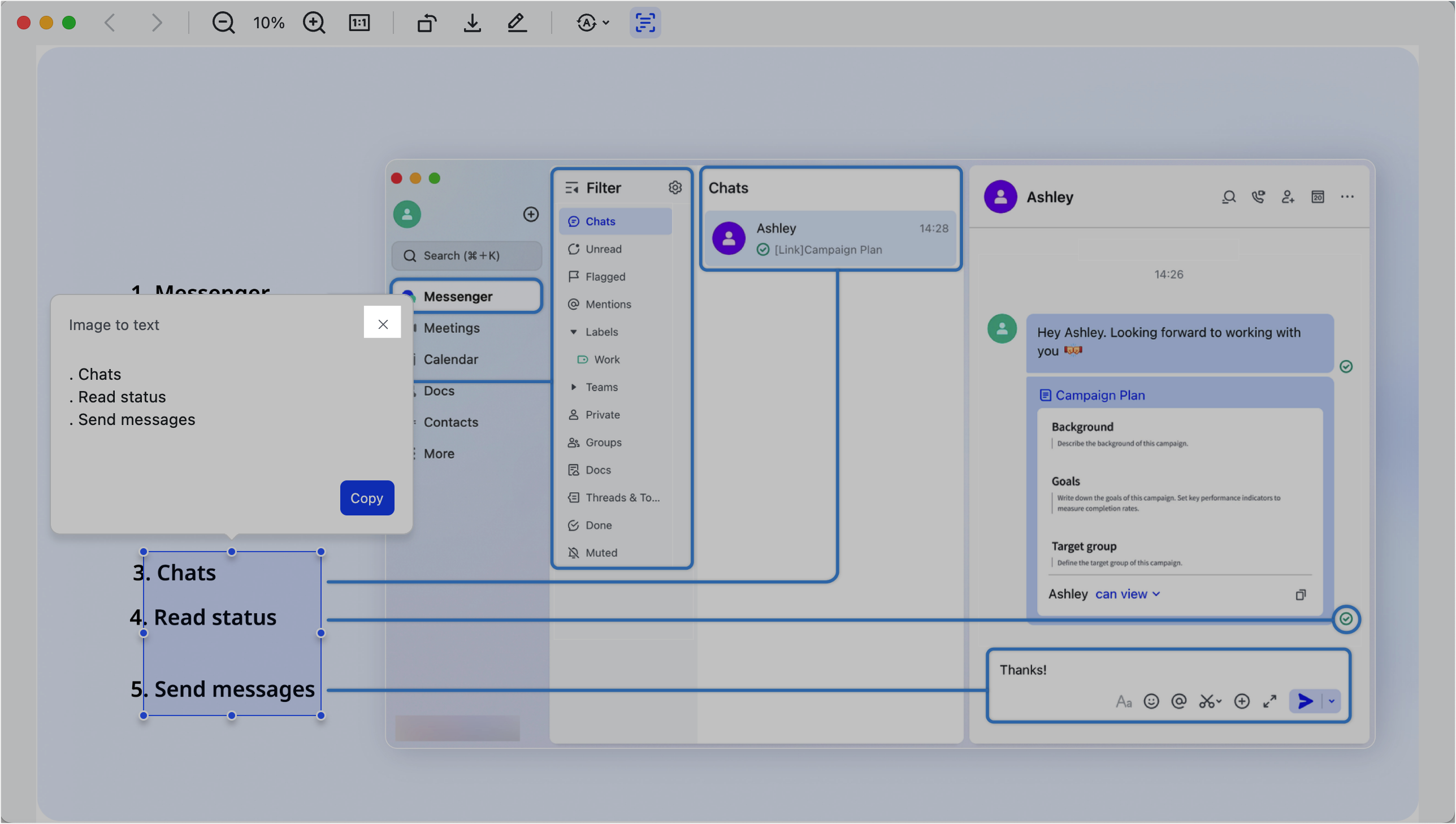
Task: Open the 'can view' permission dropdown
Action: (1127, 593)
